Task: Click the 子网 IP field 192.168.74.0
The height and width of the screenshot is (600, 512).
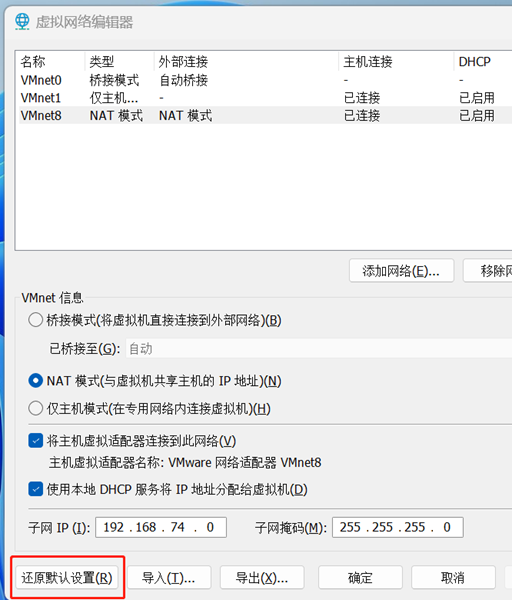Action: [161, 527]
